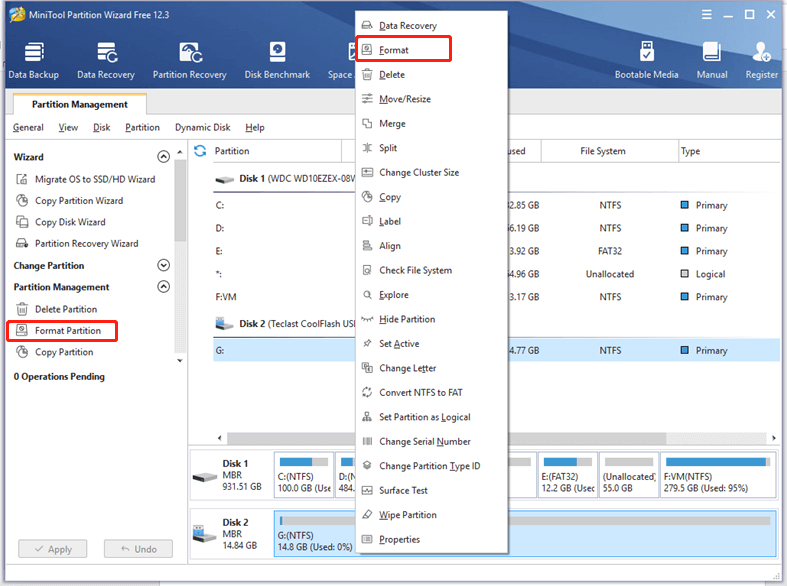
Task: Open Data Backup from the toolbar
Action: pyautogui.click(x=33, y=59)
